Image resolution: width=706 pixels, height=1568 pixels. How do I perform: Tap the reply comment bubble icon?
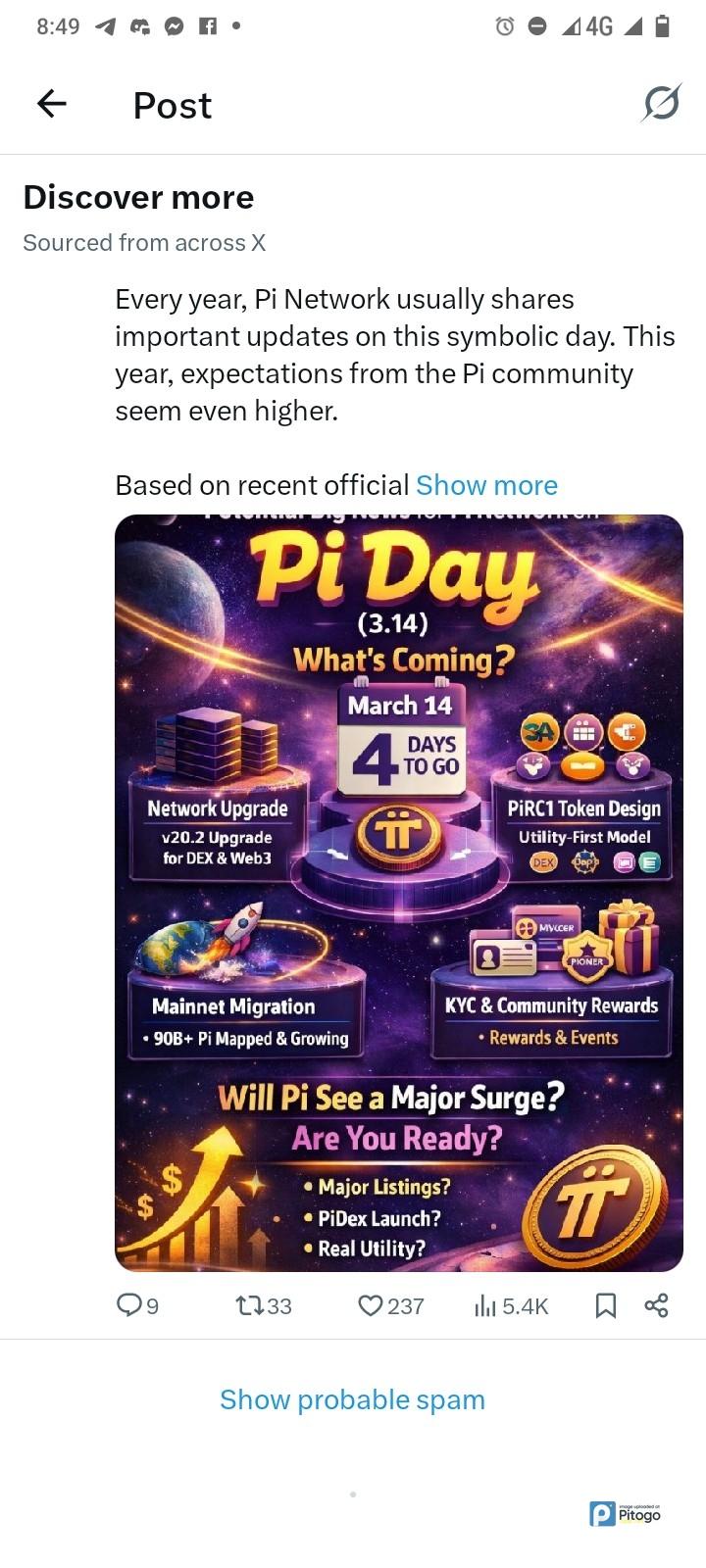[129, 1304]
